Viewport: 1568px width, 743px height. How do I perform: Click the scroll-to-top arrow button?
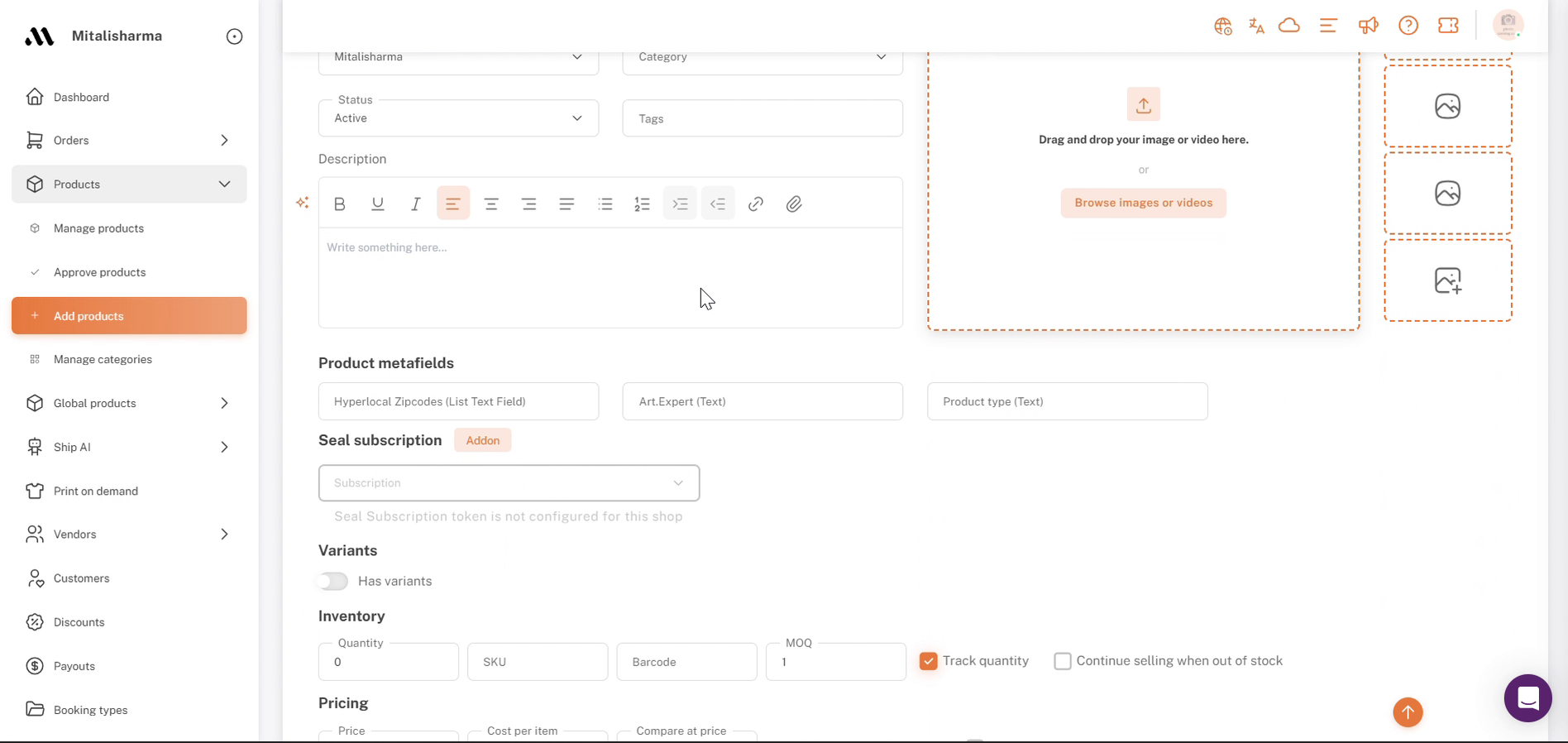[x=1408, y=712]
